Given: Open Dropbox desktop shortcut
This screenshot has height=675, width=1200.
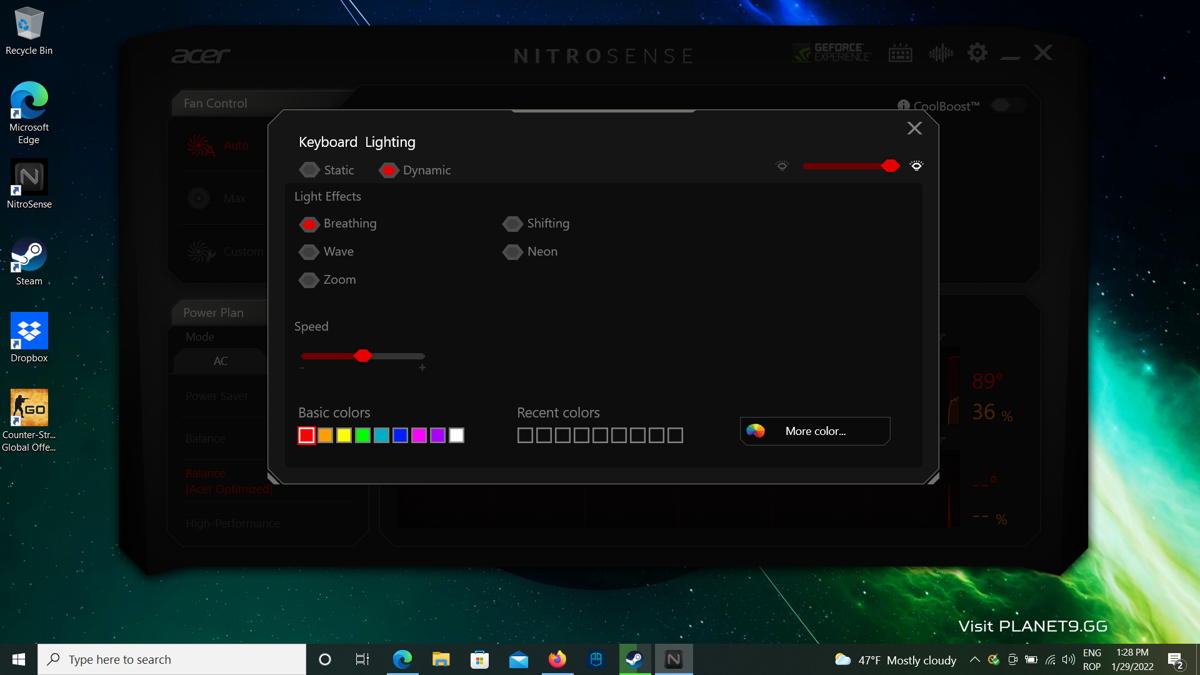Looking at the screenshot, I should (29, 338).
